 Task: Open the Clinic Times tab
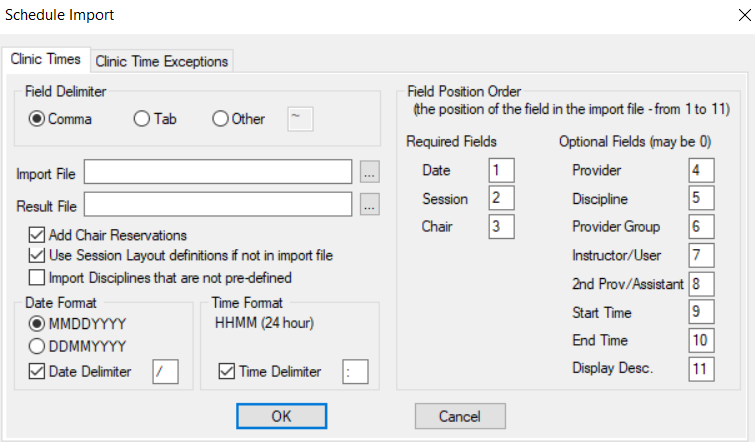(x=46, y=59)
